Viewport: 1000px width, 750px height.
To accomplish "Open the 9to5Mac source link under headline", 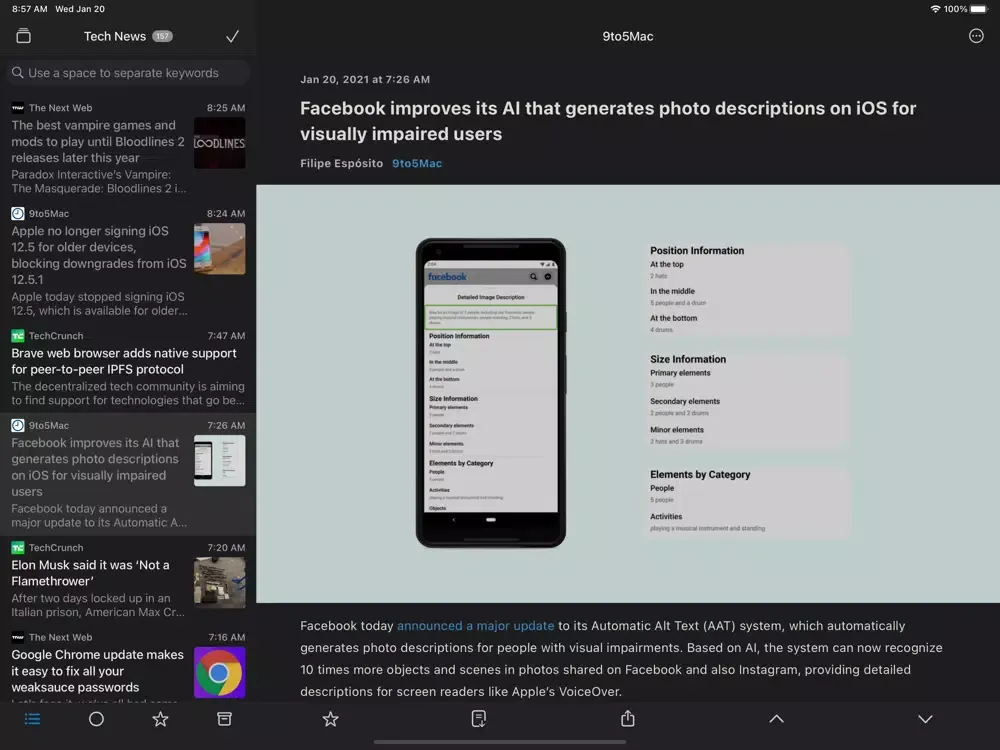I will click(416, 163).
